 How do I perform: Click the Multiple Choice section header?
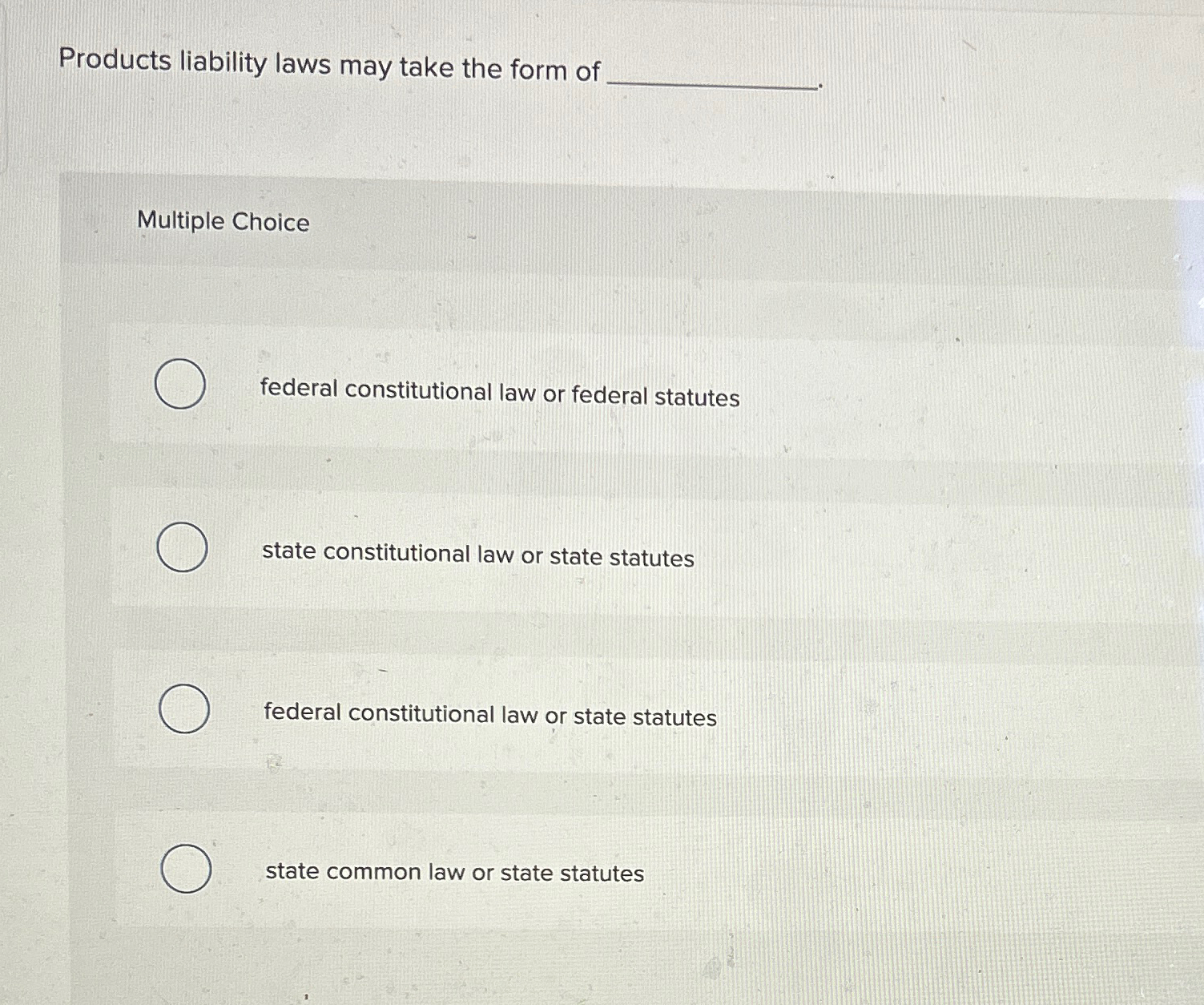click(222, 222)
